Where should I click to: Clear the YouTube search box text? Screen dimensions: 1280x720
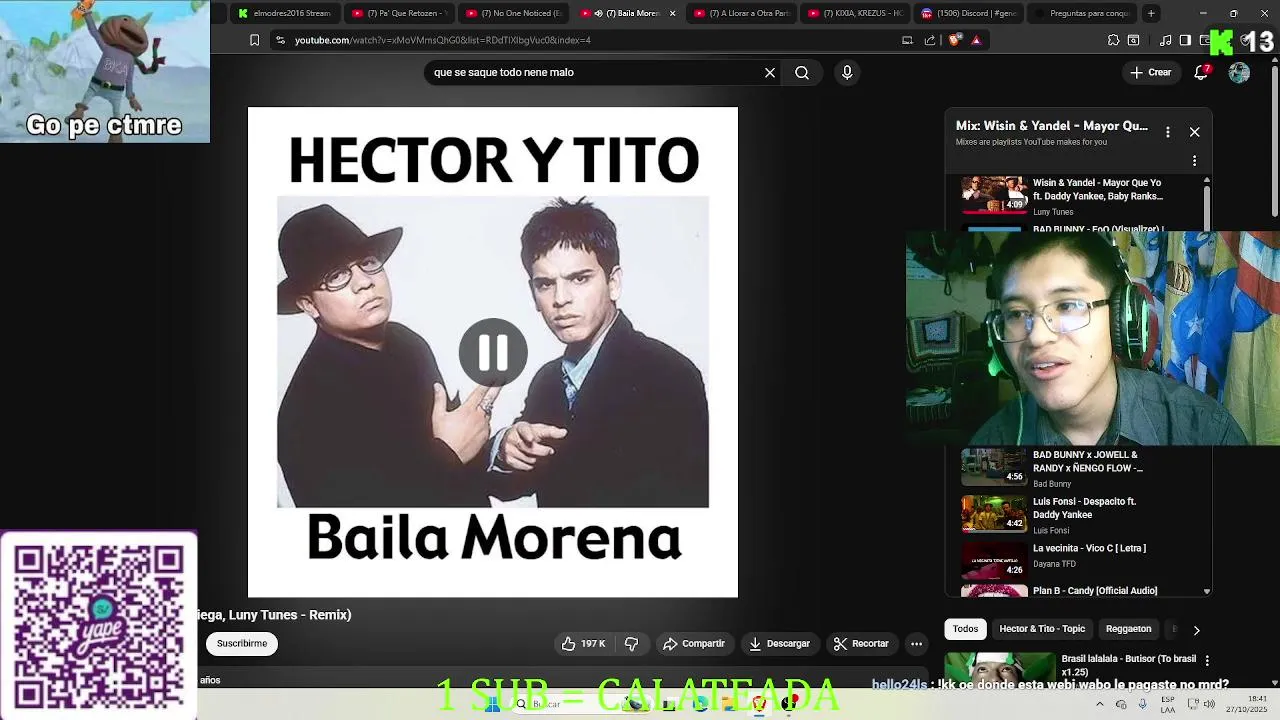[x=770, y=72]
